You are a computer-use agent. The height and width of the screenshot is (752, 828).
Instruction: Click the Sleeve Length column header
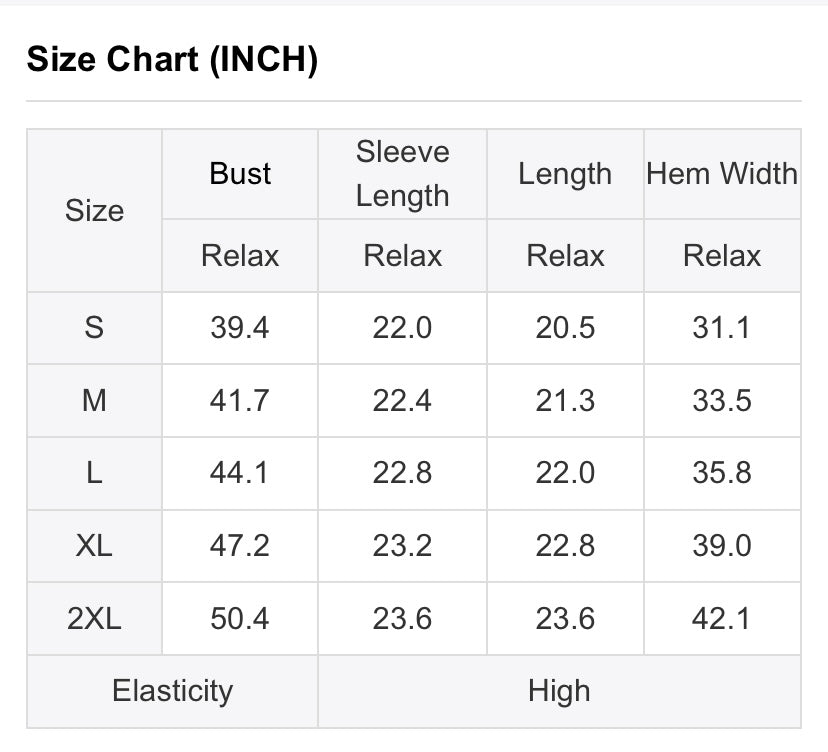point(402,174)
